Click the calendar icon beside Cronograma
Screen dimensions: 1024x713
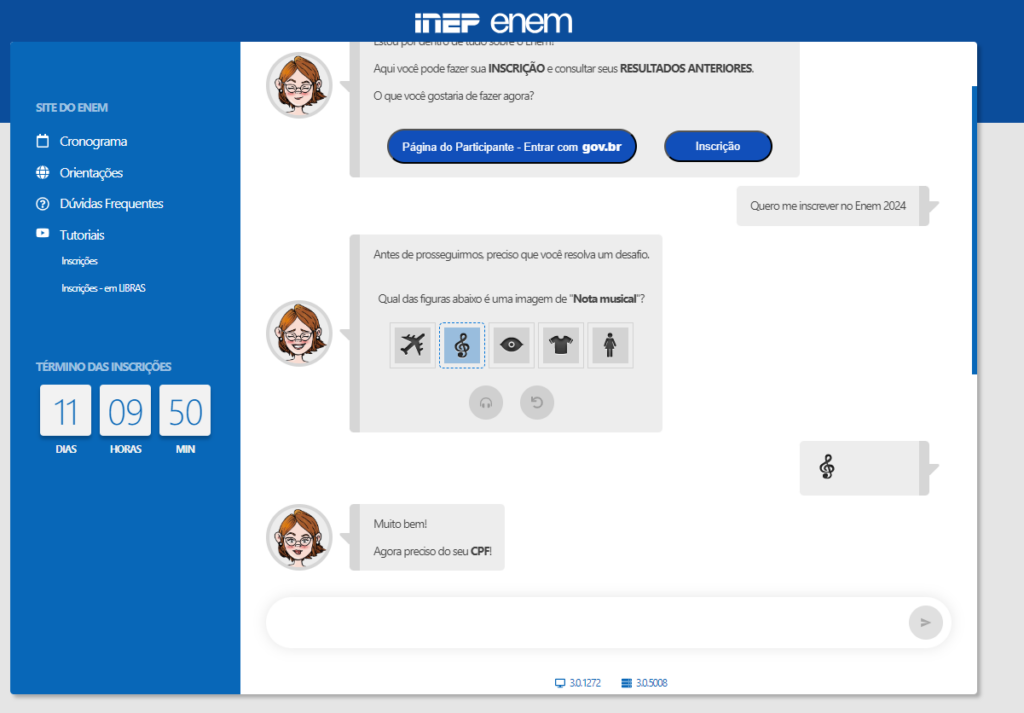(42, 140)
